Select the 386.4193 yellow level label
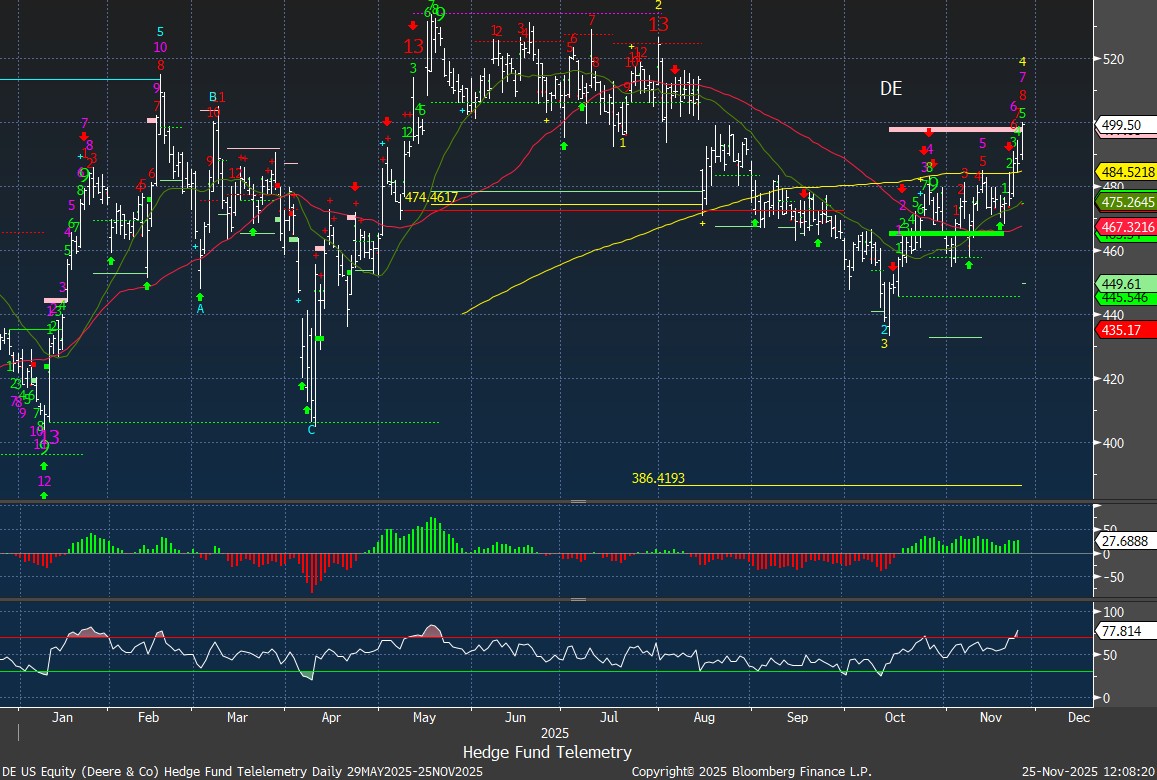 click(658, 479)
